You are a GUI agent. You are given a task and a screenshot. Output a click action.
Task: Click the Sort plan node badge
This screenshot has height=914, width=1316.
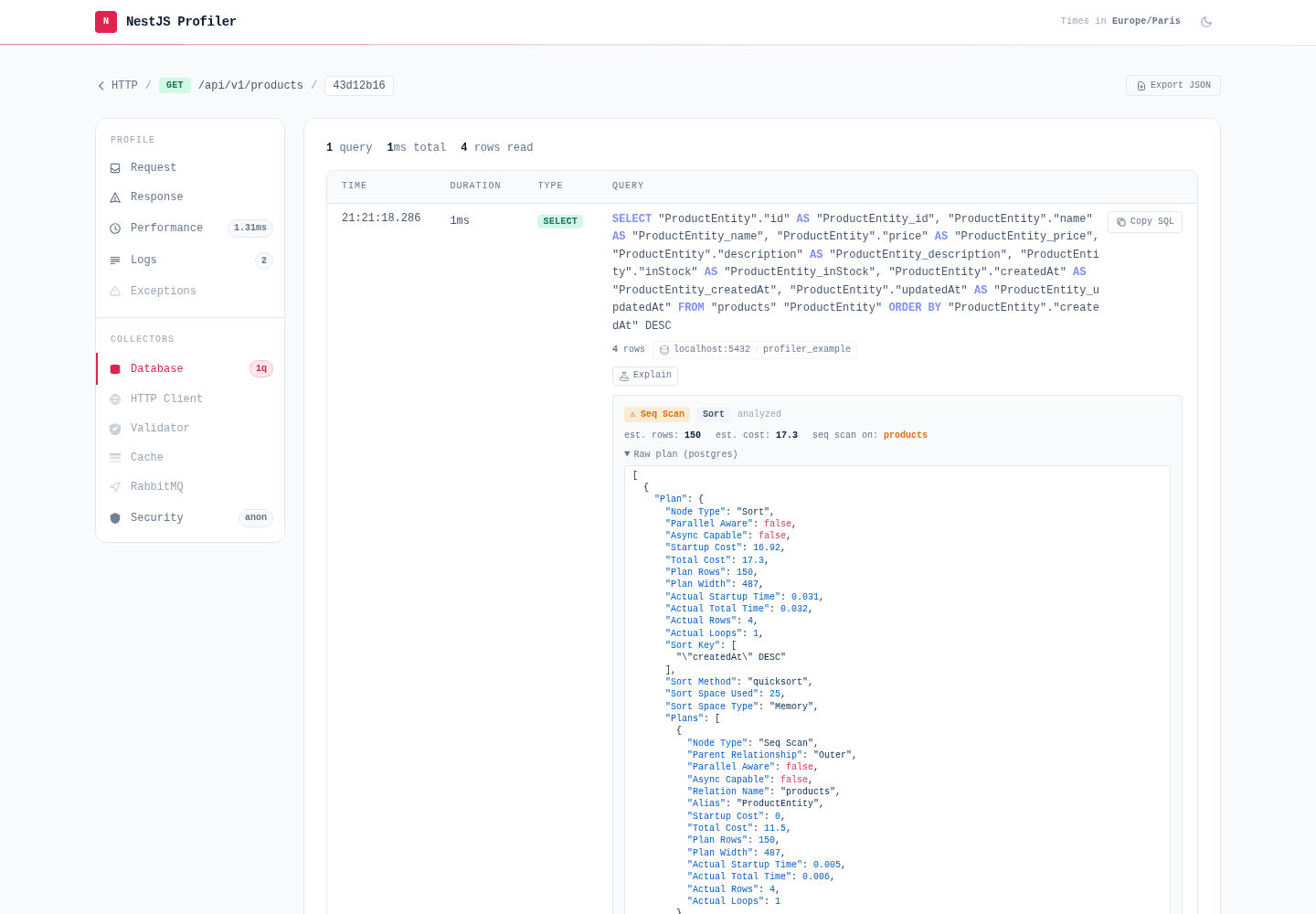(x=714, y=415)
